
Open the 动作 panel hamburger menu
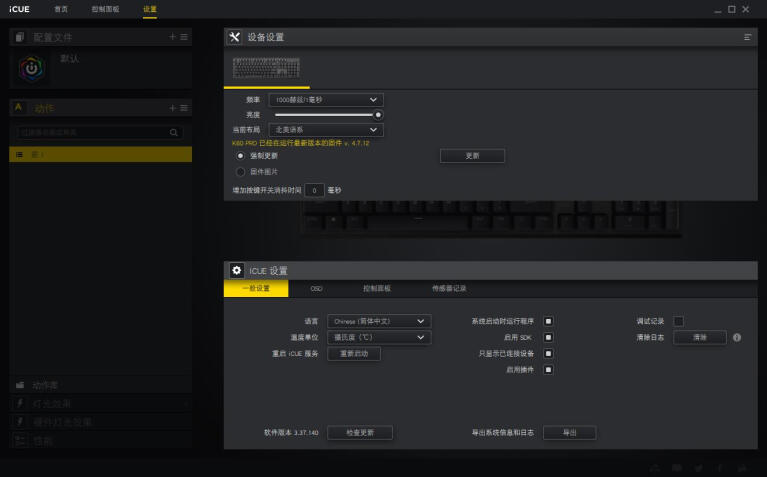[x=183, y=108]
